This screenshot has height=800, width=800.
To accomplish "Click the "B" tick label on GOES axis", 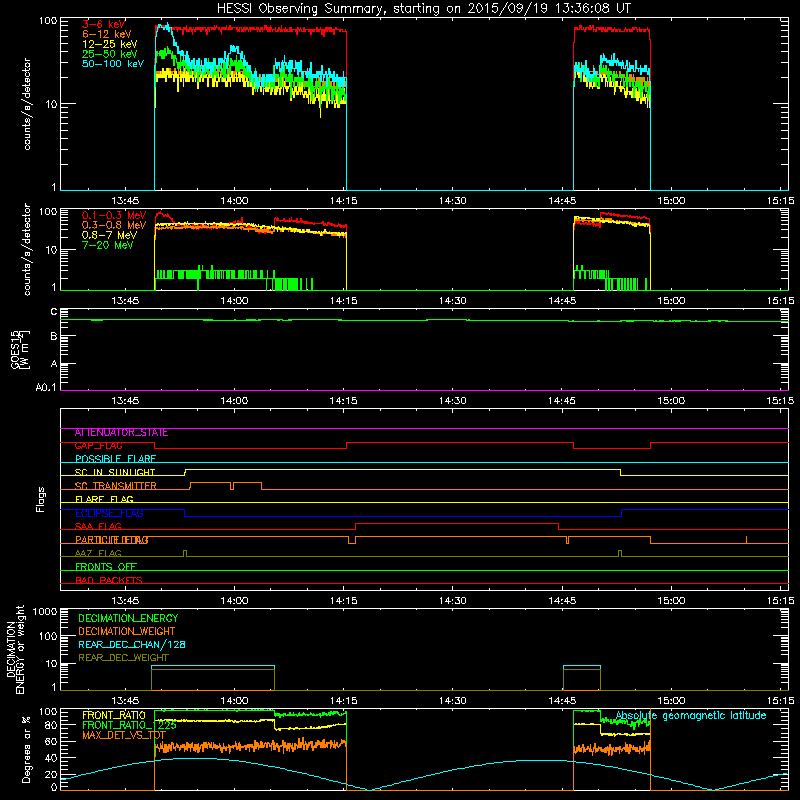I will click(x=54, y=336).
